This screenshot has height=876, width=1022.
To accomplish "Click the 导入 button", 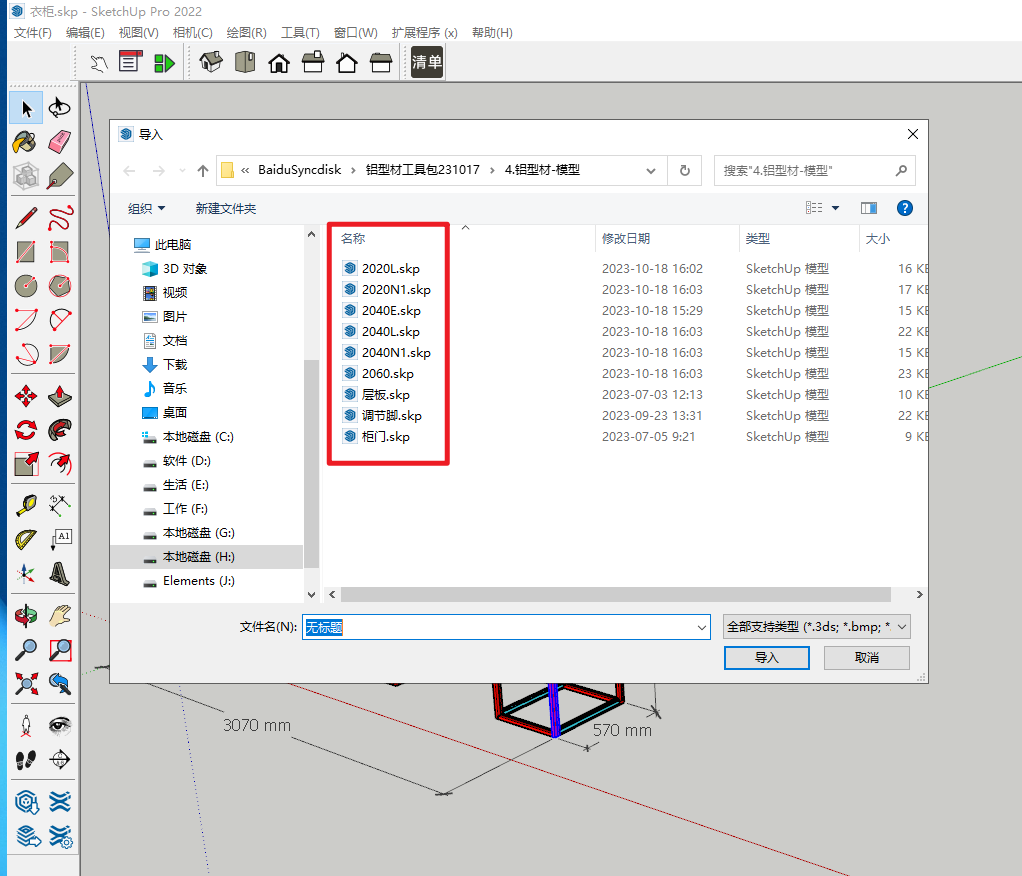I will [x=766, y=657].
